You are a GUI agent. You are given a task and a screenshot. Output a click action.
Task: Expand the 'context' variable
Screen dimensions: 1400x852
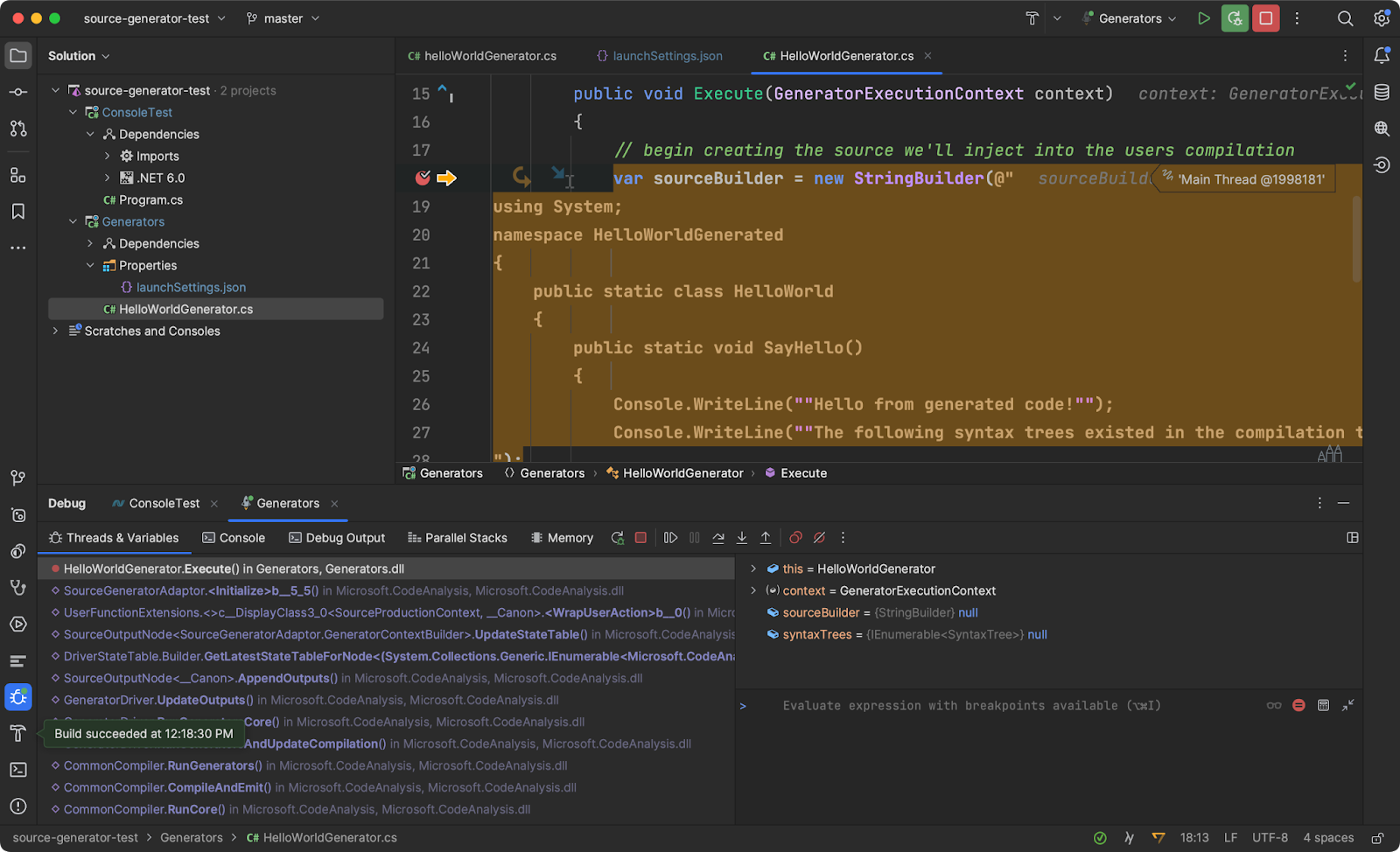753,590
